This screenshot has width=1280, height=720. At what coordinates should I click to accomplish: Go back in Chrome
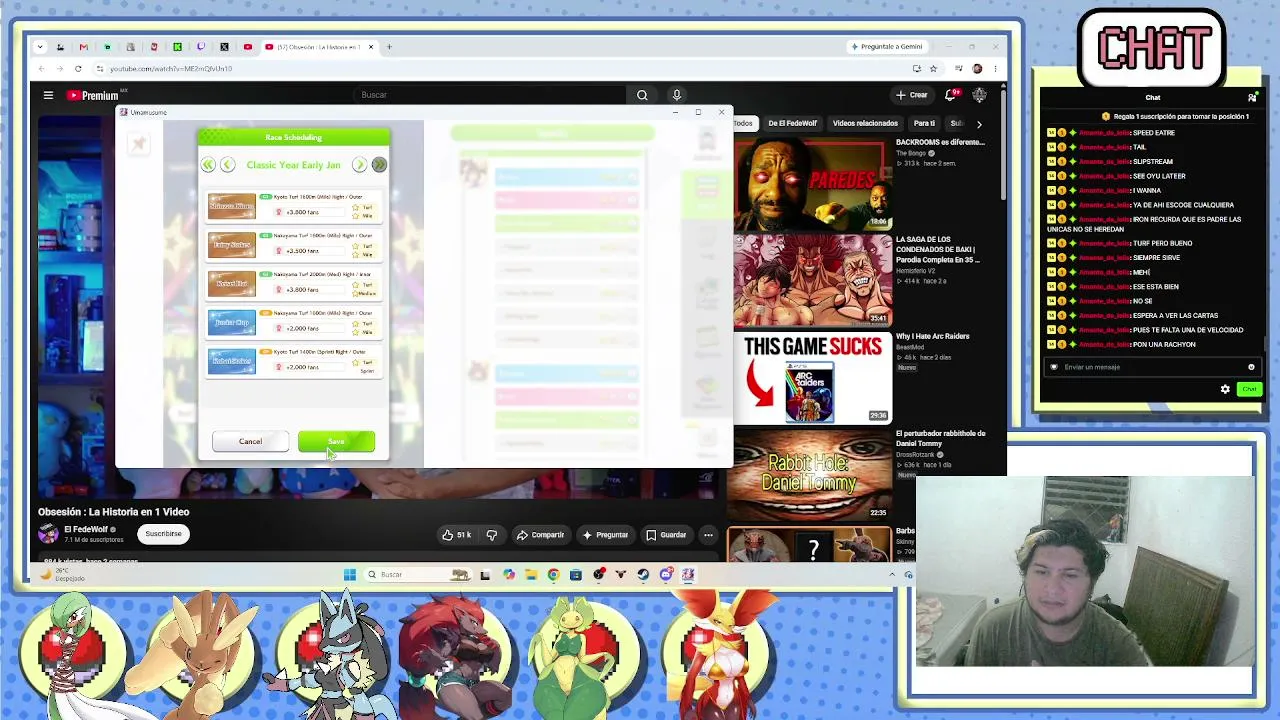coord(42,69)
